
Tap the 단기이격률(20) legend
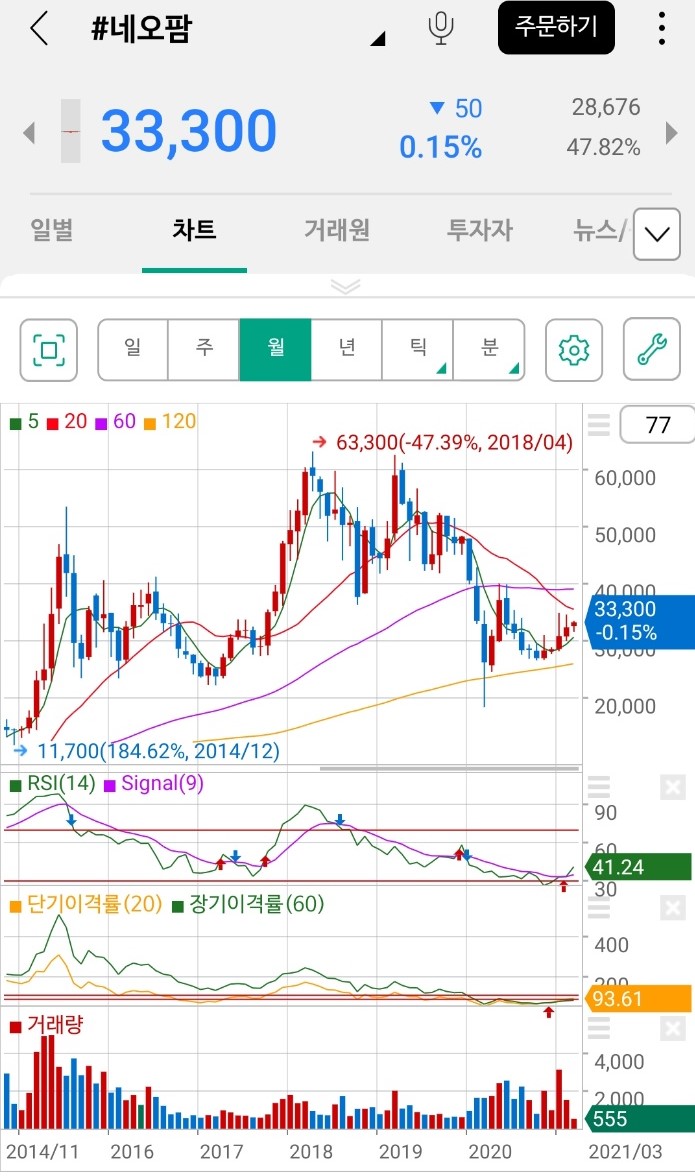click(86, 904)
